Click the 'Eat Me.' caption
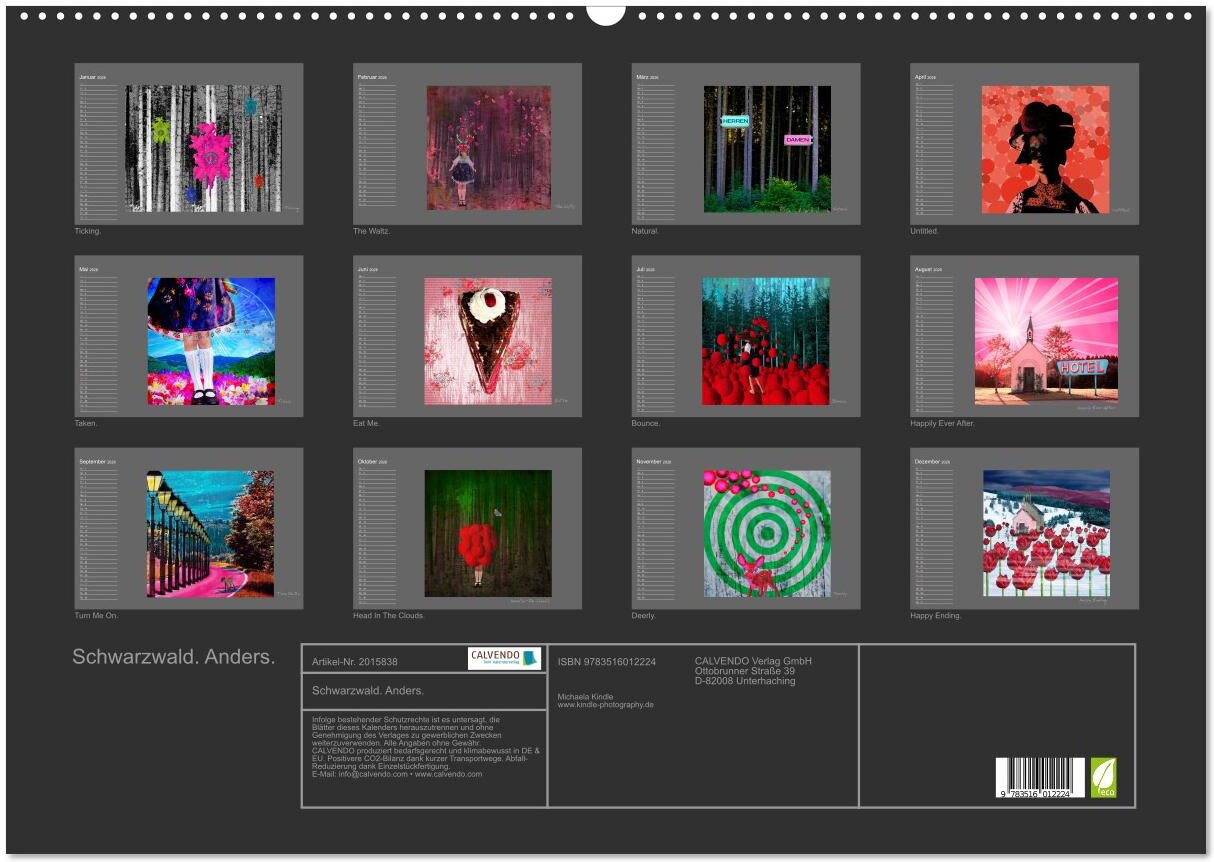 [x=366, y=423]
